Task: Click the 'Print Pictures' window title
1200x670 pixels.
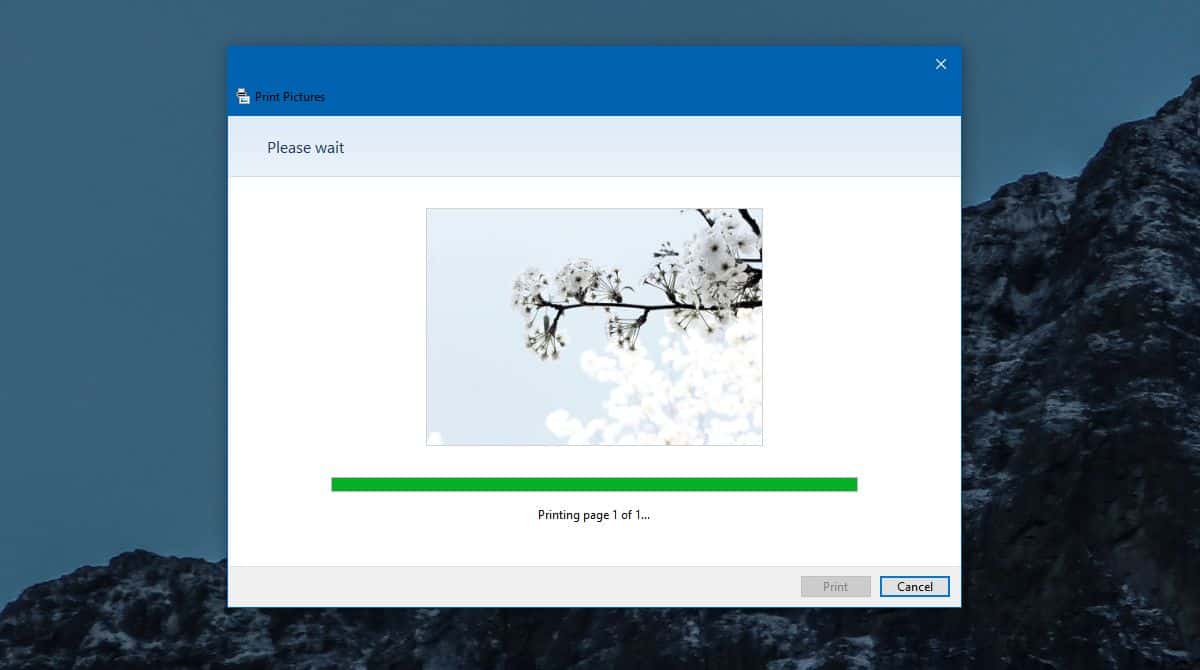Action: (x=290, y=97)
